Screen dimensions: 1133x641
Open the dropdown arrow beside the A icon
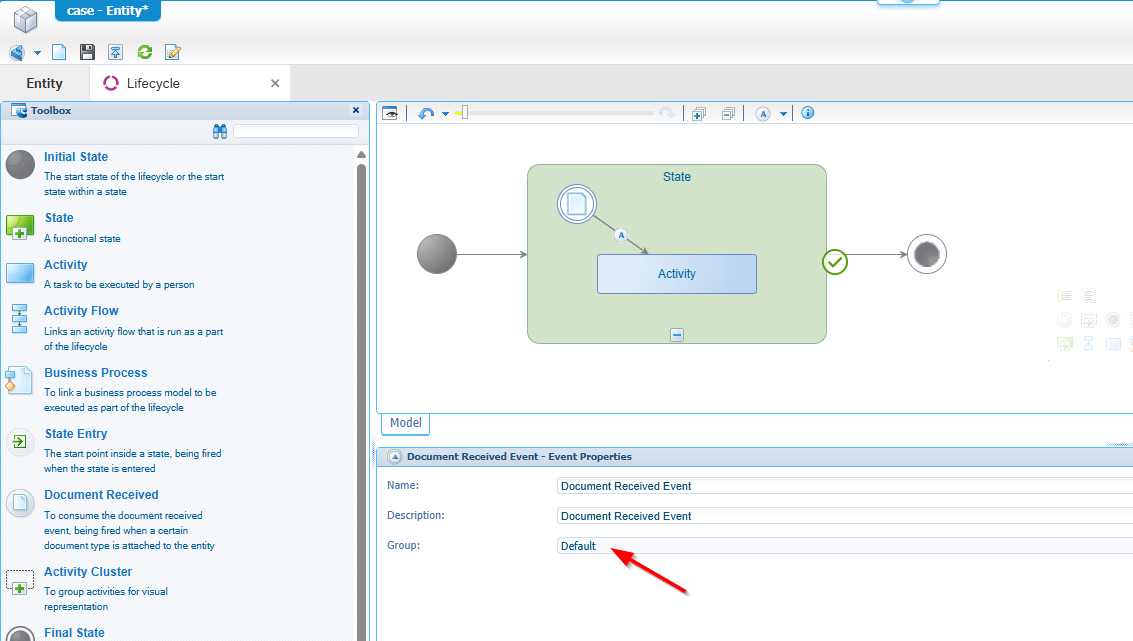click(784, 114)
